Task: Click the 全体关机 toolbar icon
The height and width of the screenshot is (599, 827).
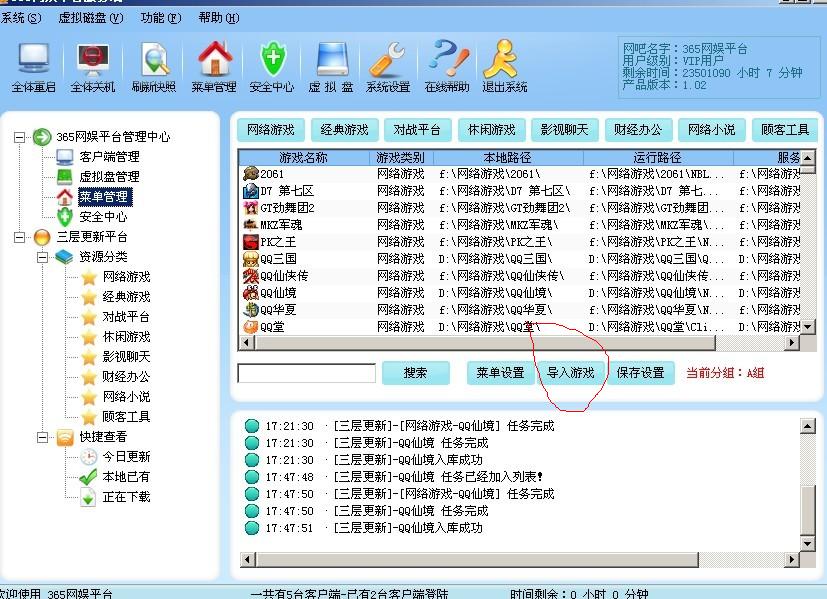Action: click(93, 66)
